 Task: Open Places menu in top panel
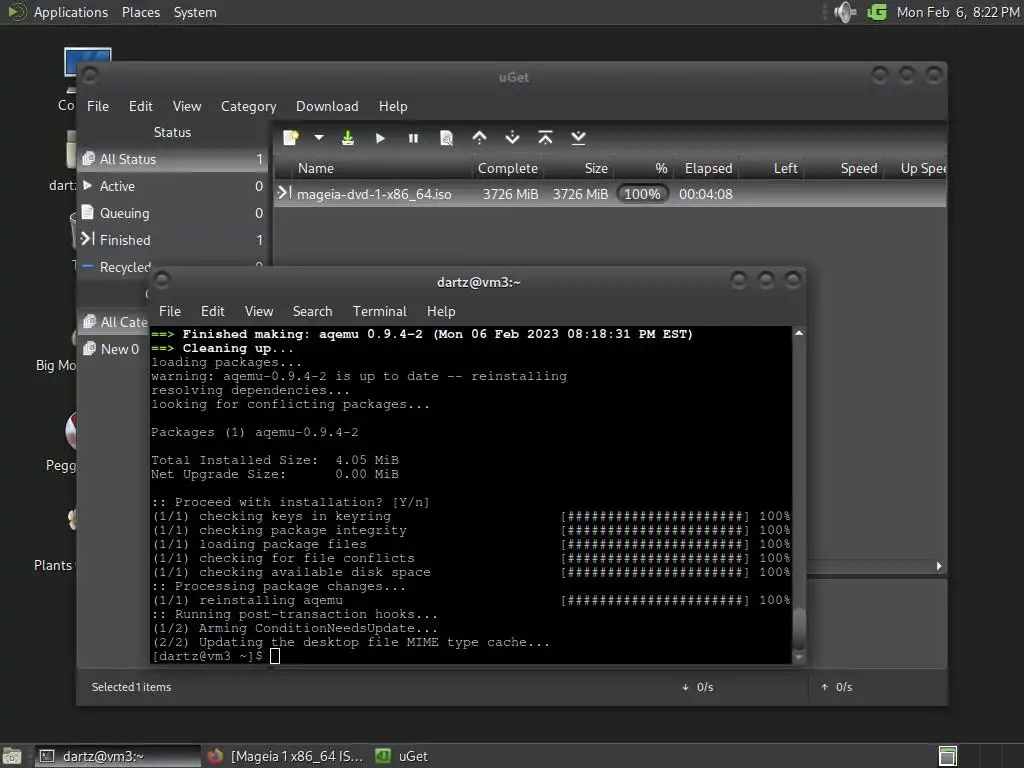pos(141,12)
